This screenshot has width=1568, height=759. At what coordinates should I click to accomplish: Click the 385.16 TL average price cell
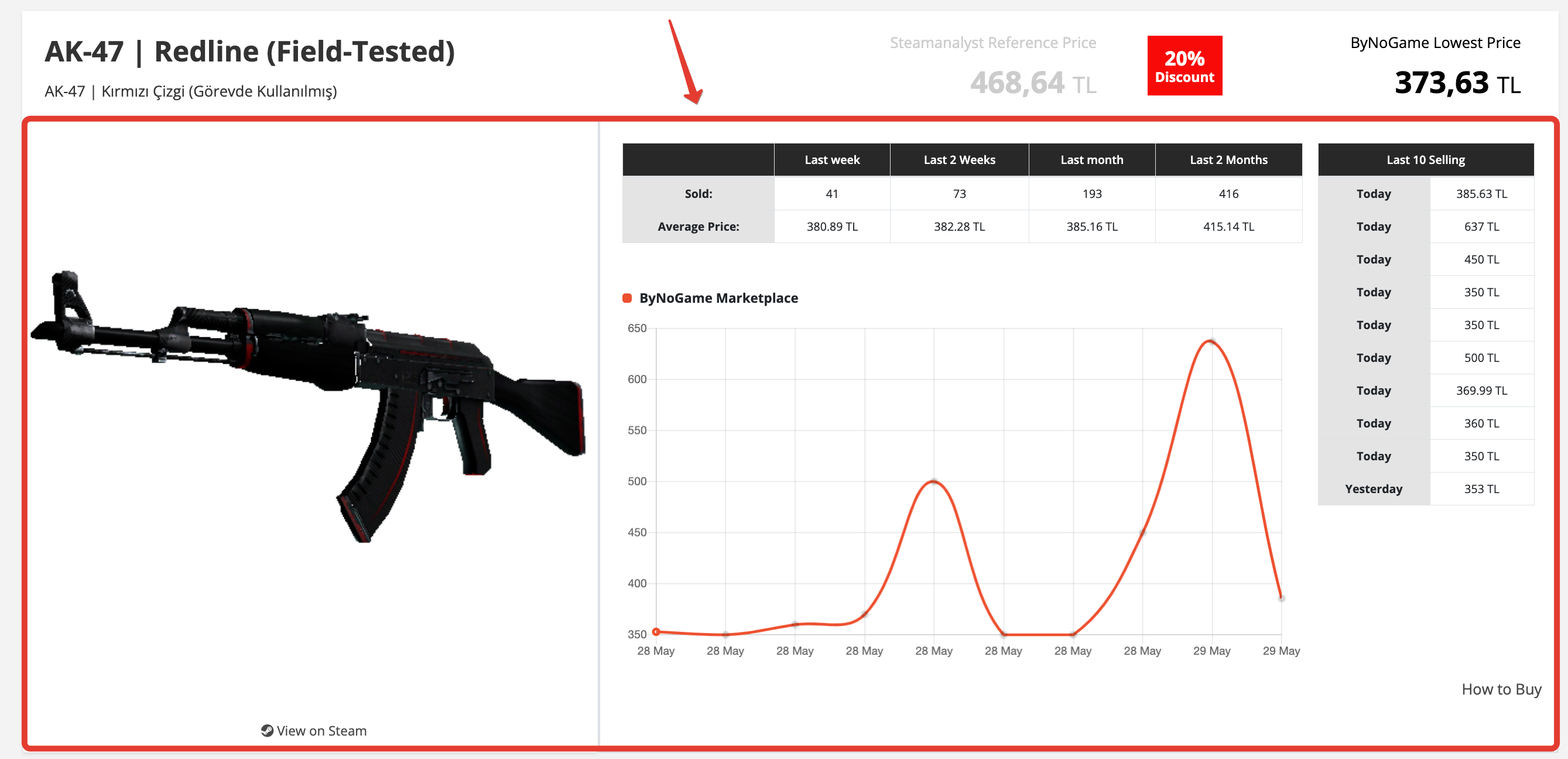[1092, 227]
